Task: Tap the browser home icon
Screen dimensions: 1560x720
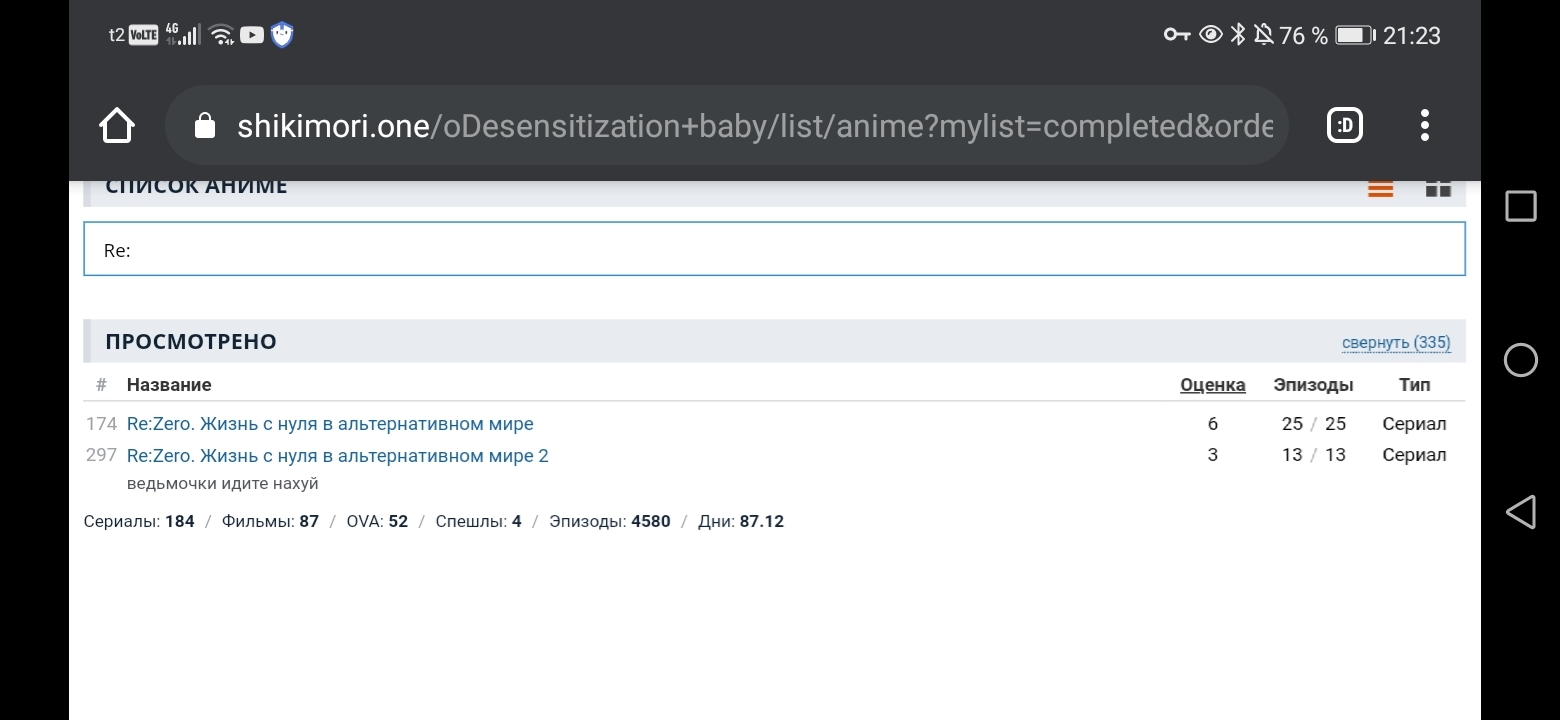Action: 117,126
